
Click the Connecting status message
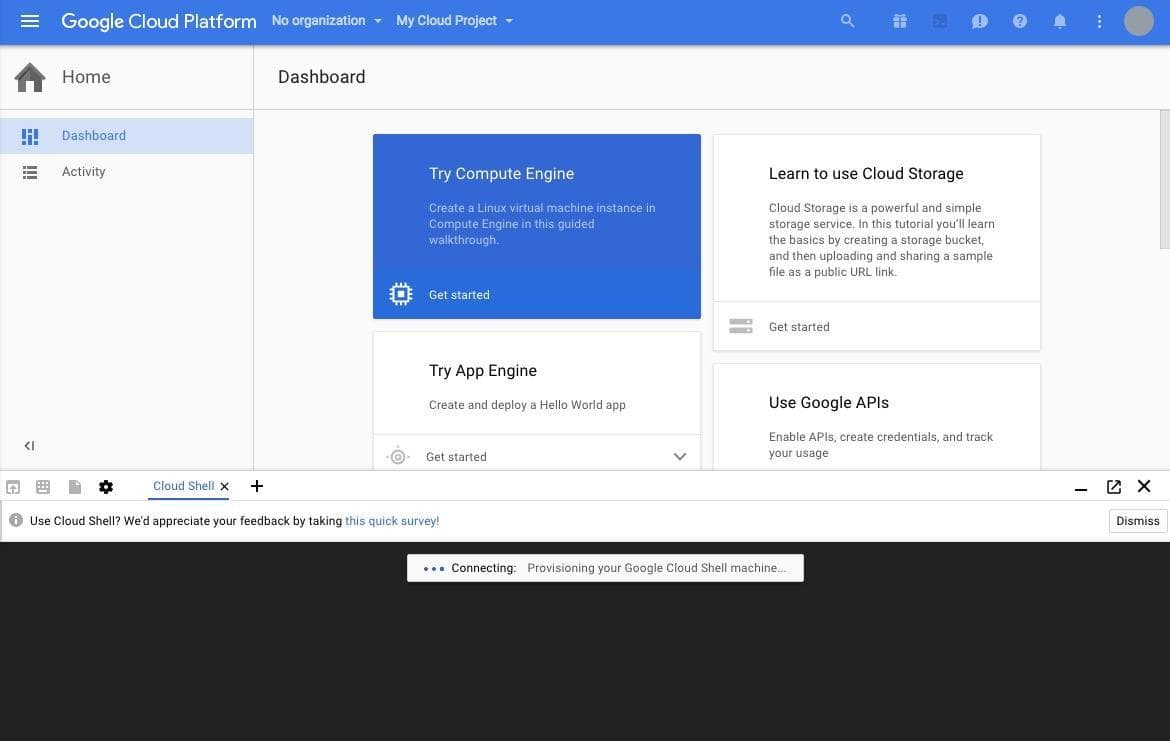click(605, 568)
